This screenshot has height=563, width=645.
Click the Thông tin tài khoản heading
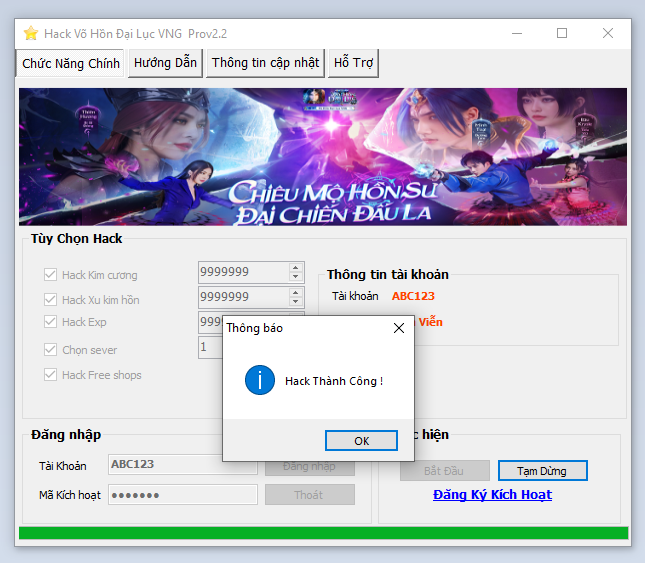387,274
